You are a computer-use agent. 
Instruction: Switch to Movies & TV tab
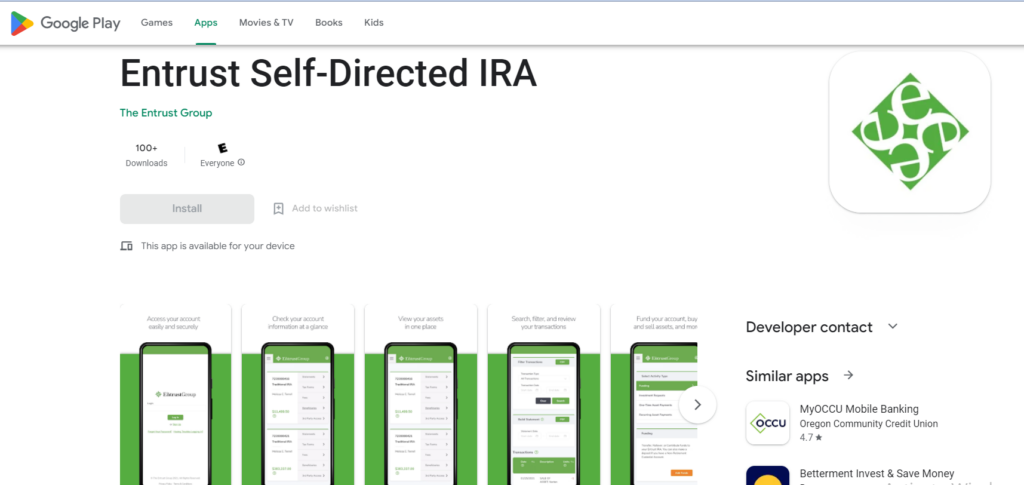tap(266, 23)
